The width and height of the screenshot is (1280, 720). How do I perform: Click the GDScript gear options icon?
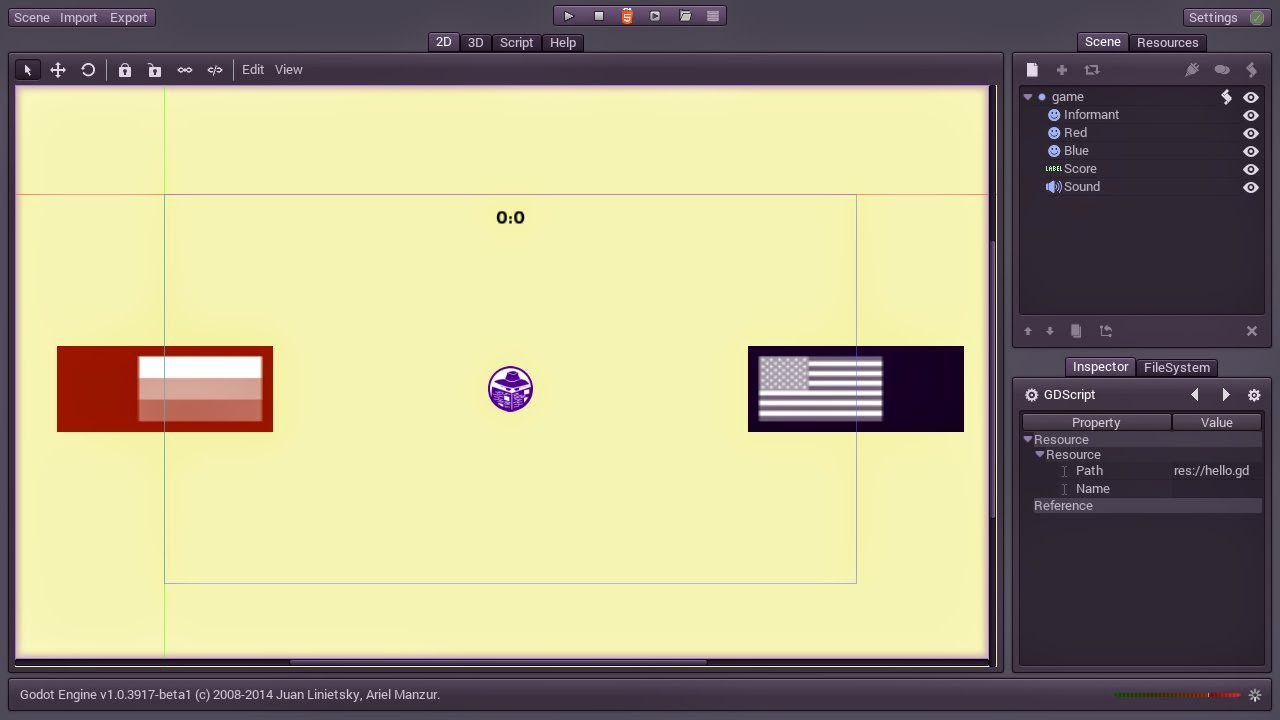(x=1254, y=395)
